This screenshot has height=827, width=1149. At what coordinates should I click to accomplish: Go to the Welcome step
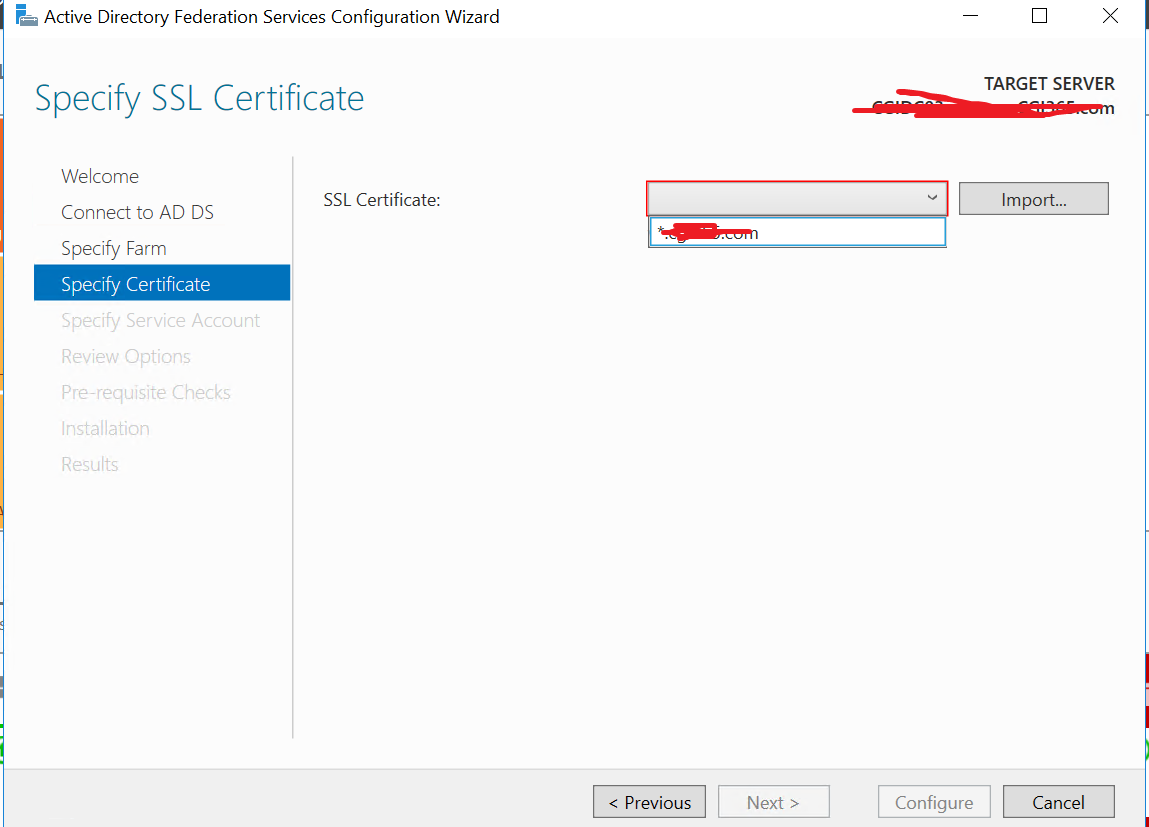[100, 176]
